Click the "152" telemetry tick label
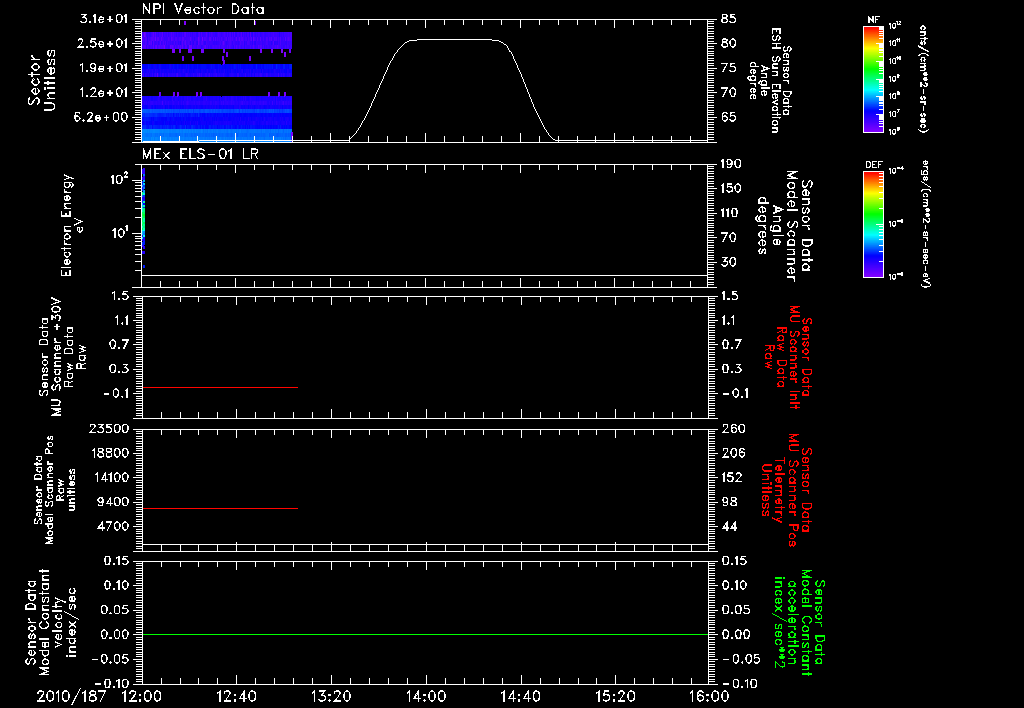This screenshot has width=1024, height=708. click(x=733, y=477)
